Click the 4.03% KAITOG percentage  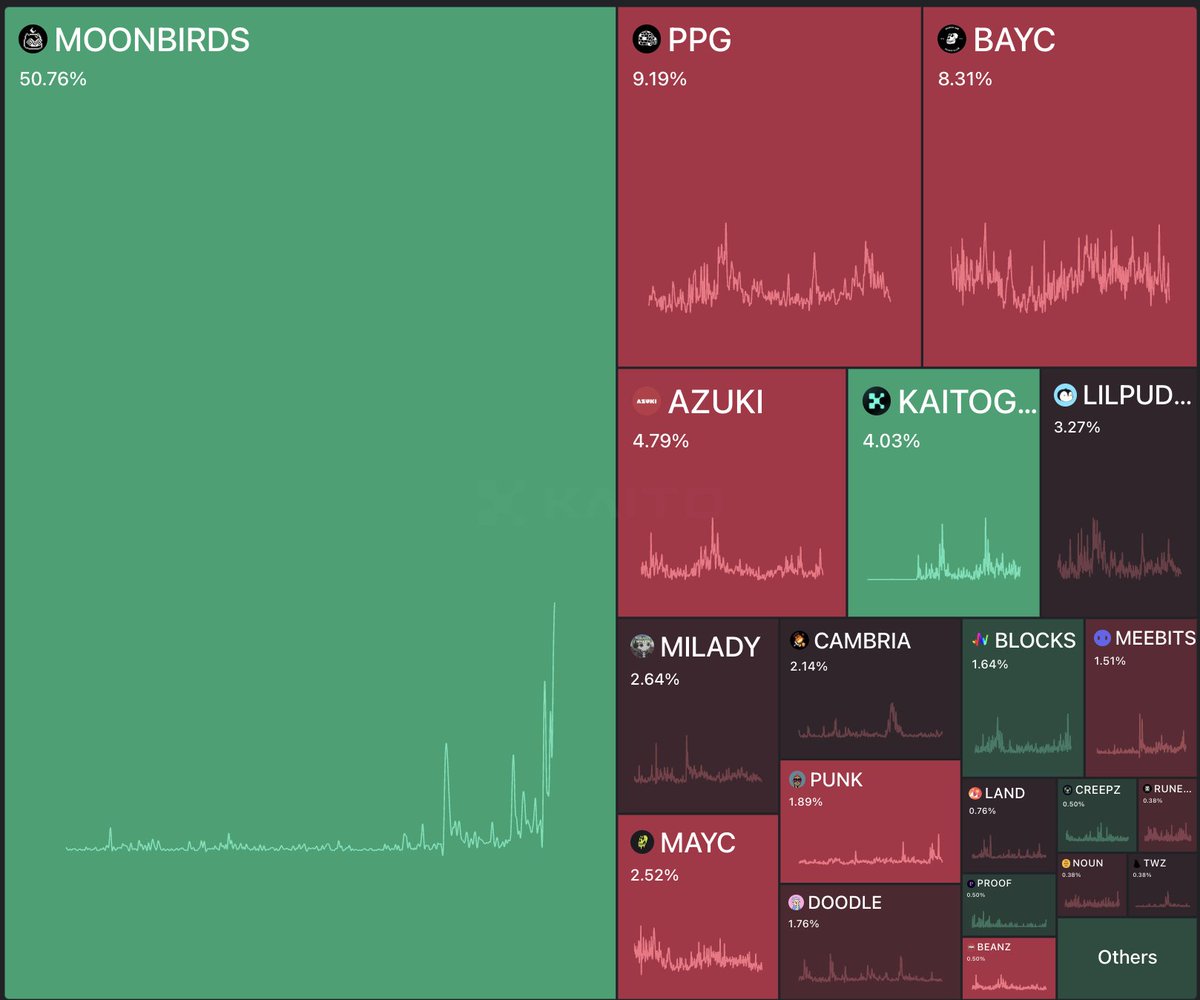pyautogui.click(x=891, y=440)
